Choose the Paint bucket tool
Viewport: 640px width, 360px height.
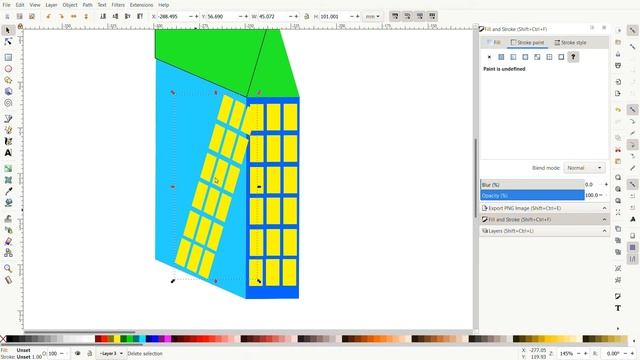(8, 202)
